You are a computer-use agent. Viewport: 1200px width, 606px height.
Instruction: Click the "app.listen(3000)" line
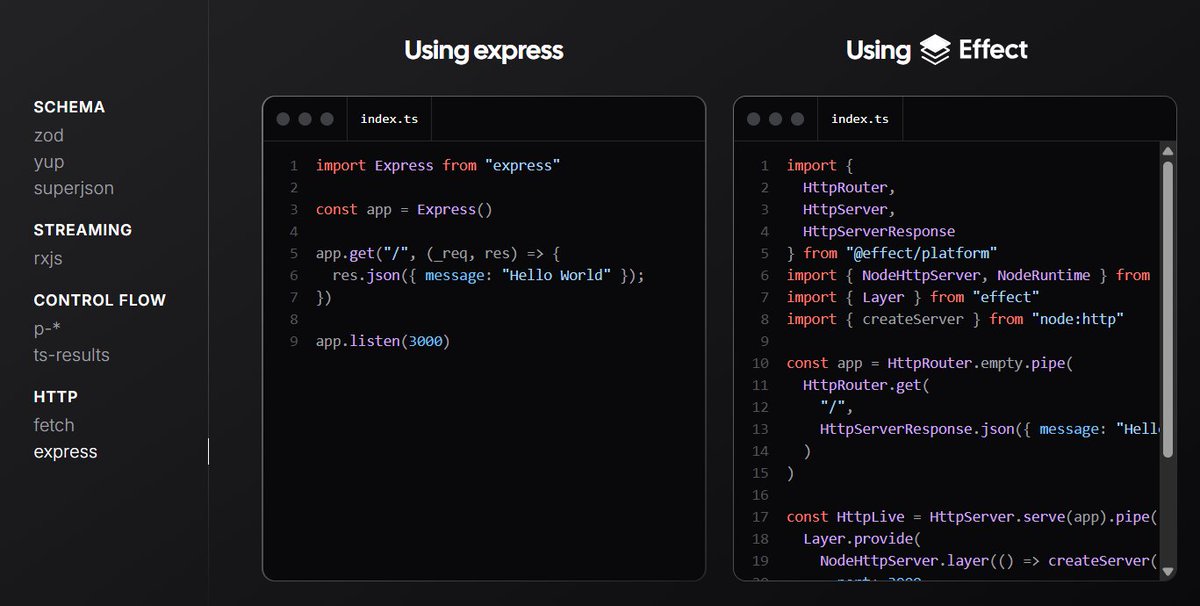(x=383, y=341)
